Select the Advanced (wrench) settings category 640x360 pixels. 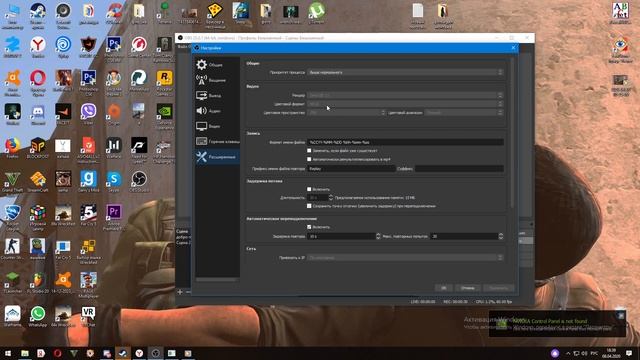(x=217, y=157)
